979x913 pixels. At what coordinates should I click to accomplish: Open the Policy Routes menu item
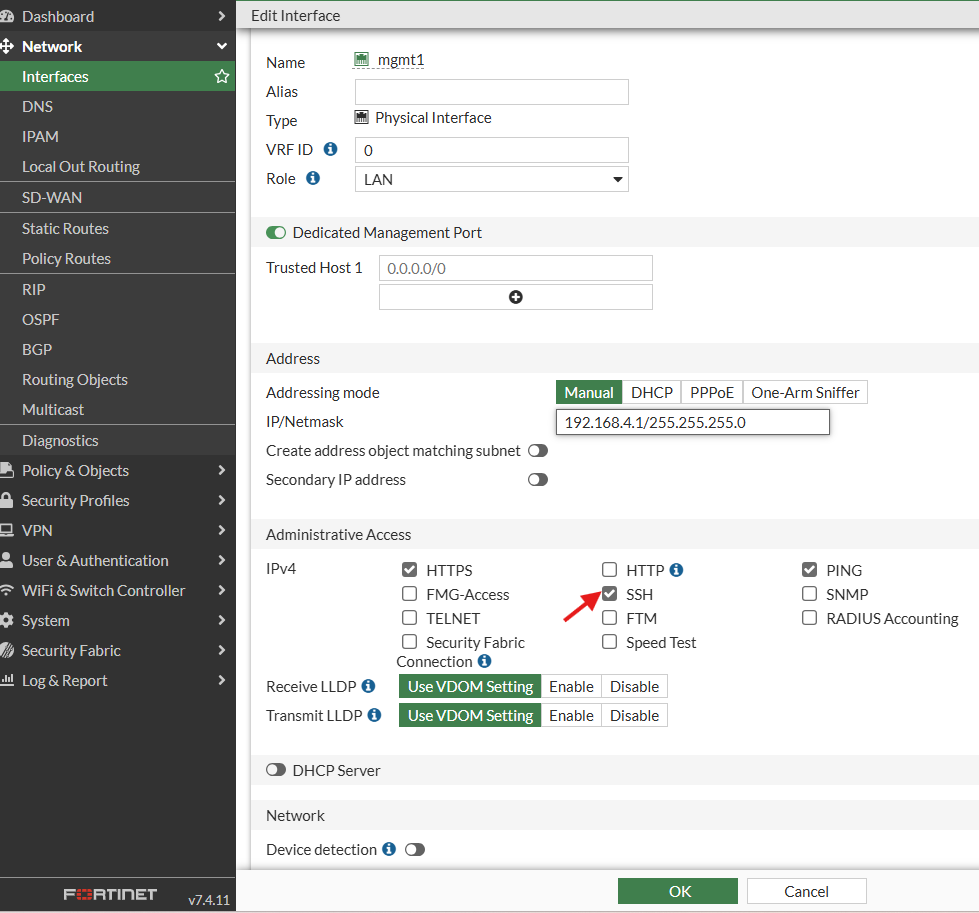[x=117, y=259]
